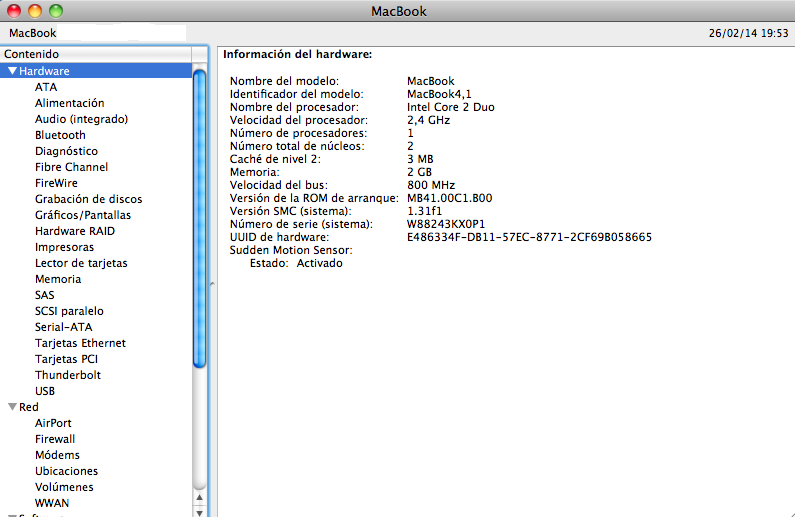Screen dimensions: 795x517
Task: Zoom the window with green button
Action: (56, 11)
